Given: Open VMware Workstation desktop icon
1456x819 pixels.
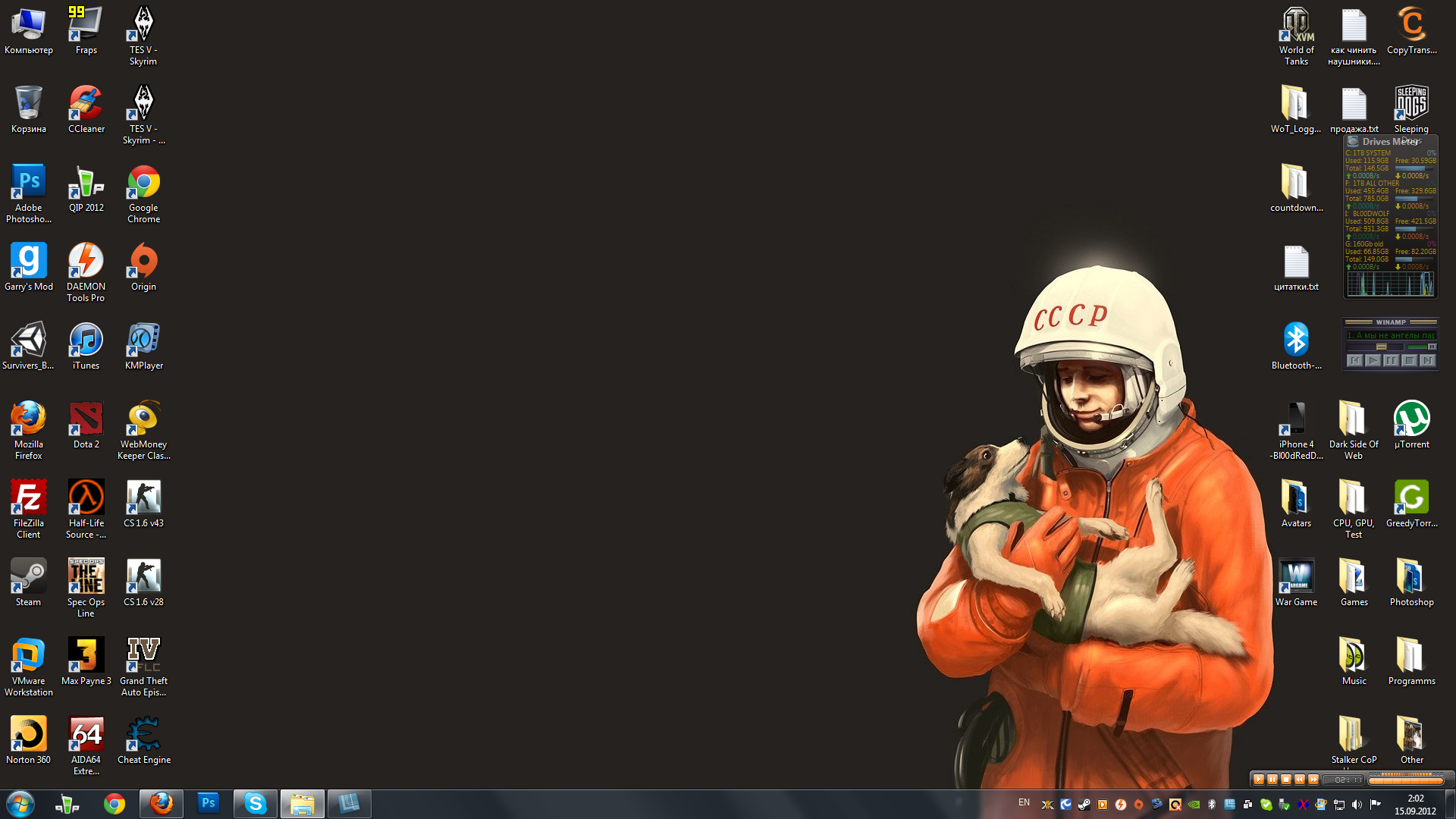Looking at the screenshot, I should [x=28, y=667].
